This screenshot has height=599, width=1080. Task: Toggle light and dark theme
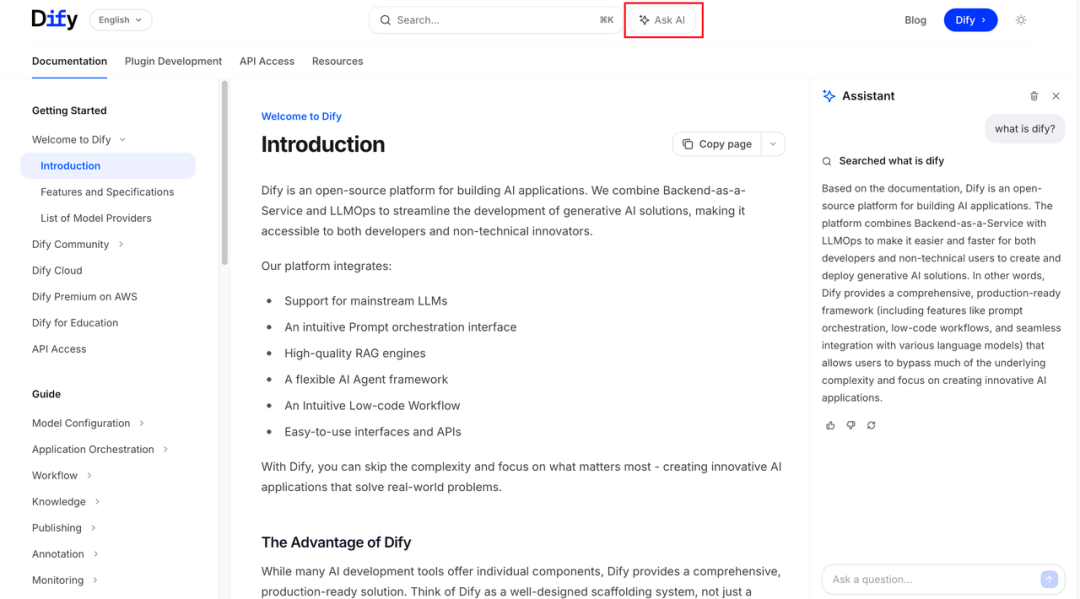pyautogui.click(x=1021, y=20)
